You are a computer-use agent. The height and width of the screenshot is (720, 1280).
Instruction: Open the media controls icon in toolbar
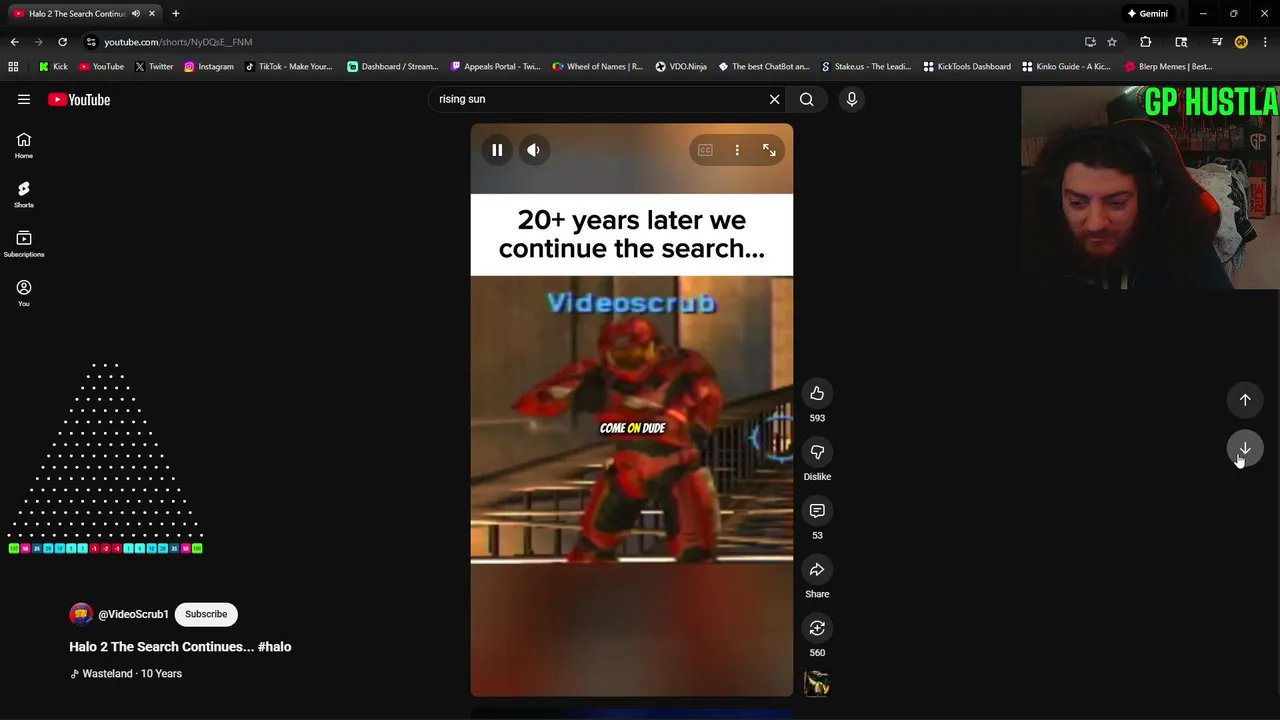1217,42
